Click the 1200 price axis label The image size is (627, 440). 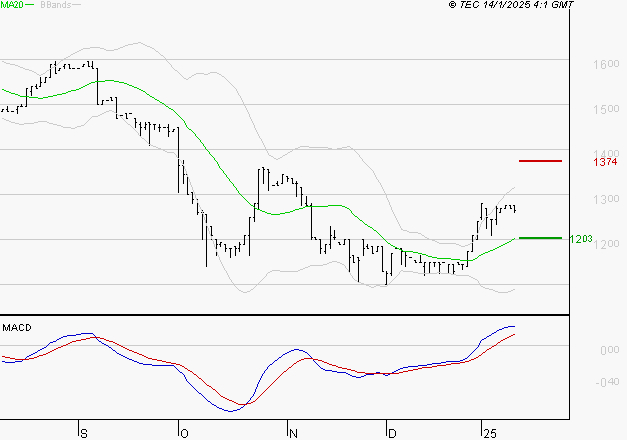pos(607,244)
